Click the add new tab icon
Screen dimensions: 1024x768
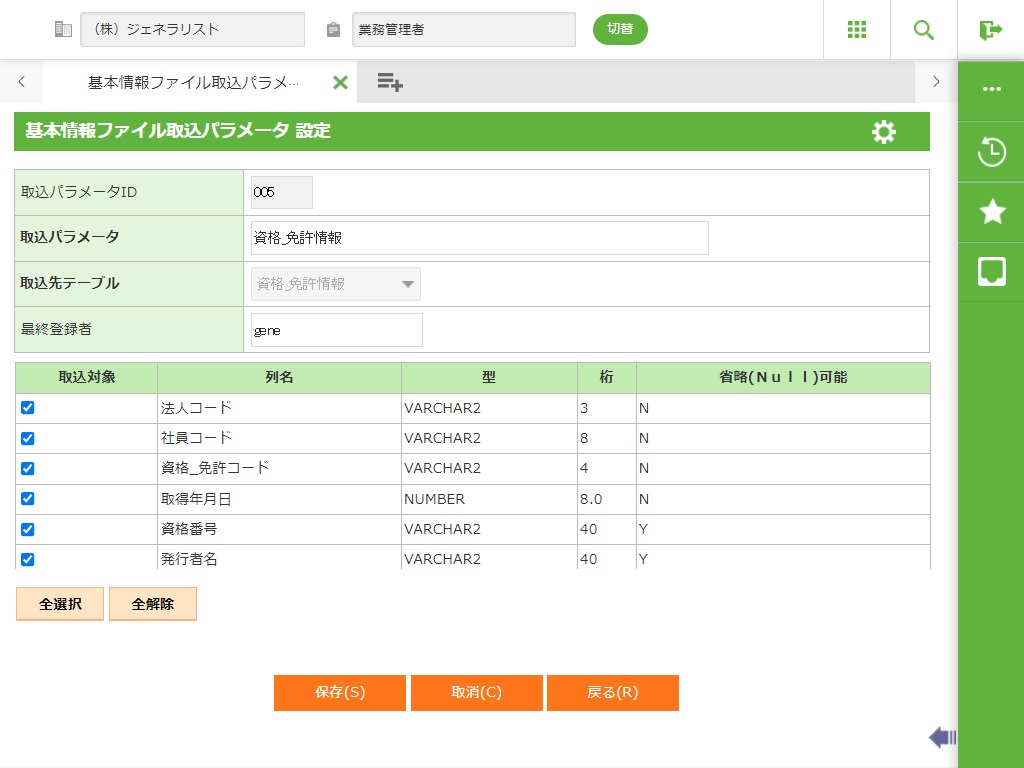tap(390, 82)
